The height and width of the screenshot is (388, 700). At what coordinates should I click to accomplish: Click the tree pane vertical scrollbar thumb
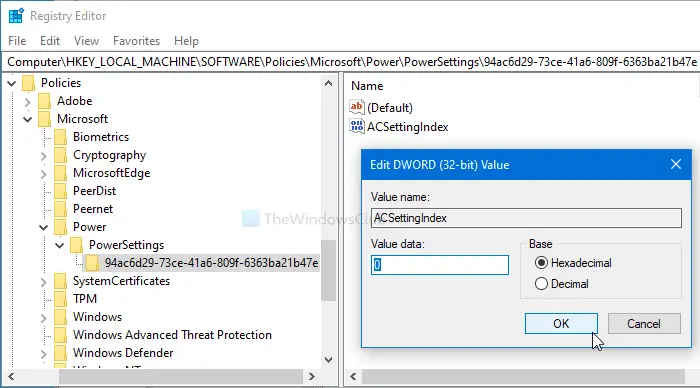pos(328,270)
